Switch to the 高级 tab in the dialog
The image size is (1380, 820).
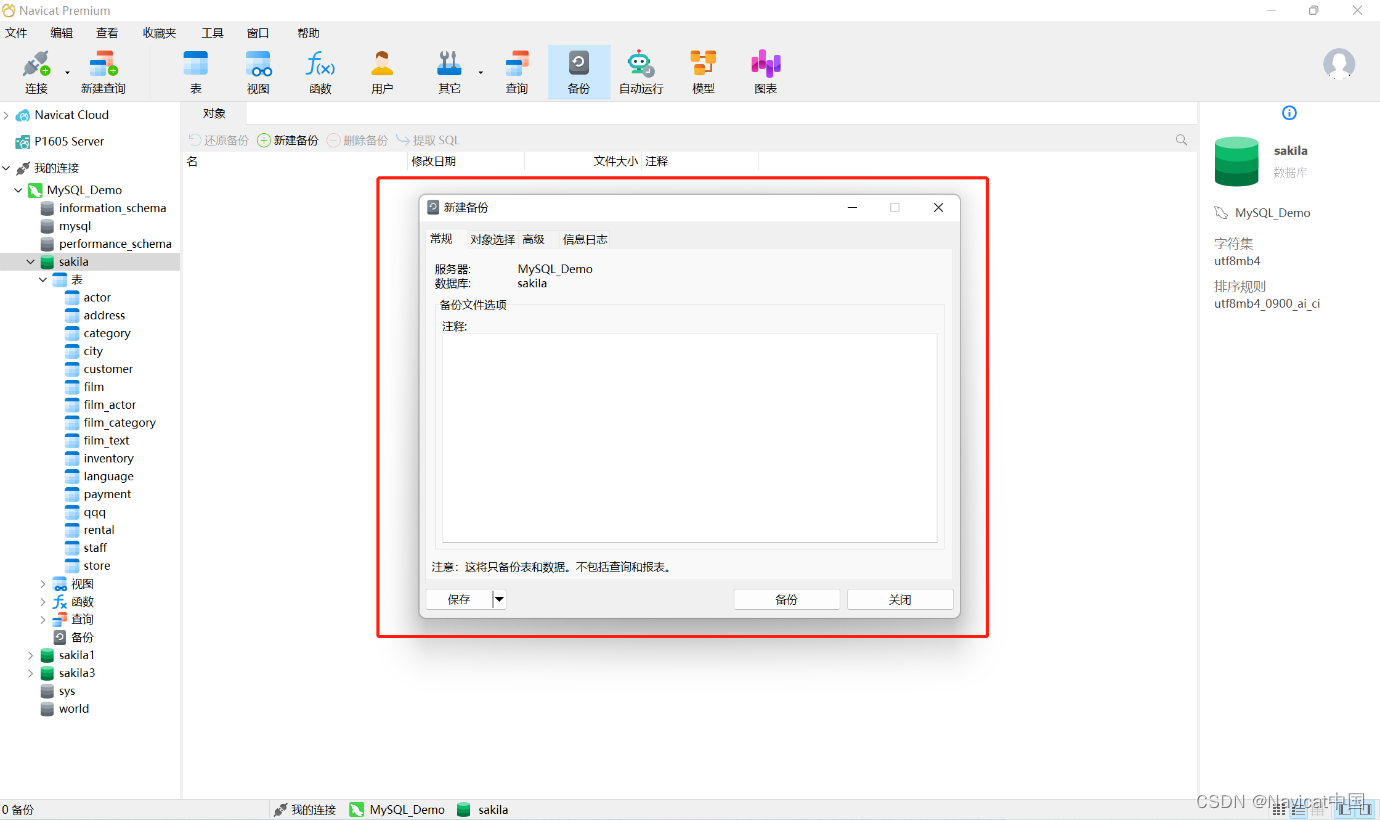tap(533, 239)
